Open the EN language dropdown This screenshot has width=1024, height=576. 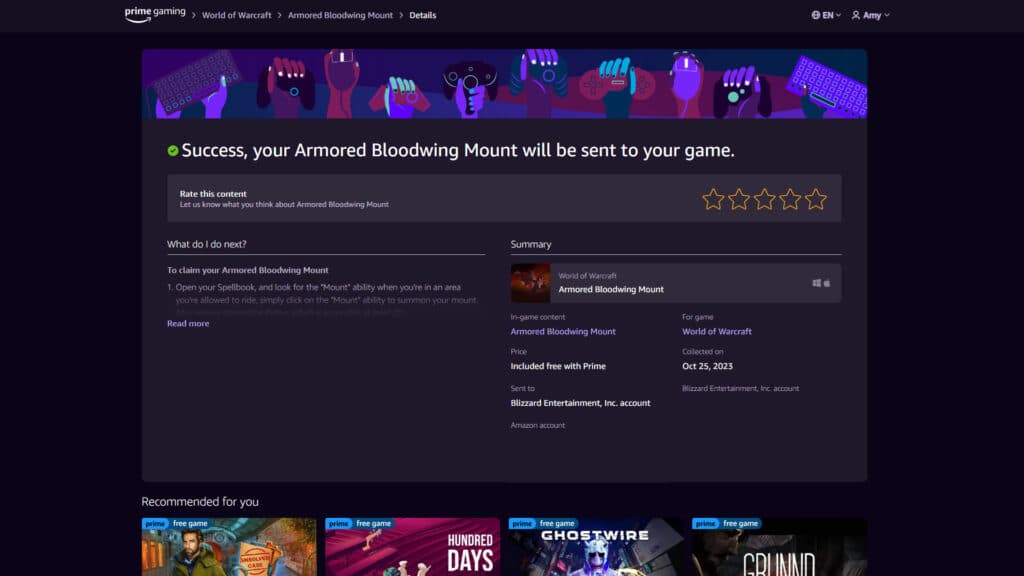[x=831, y=16]
